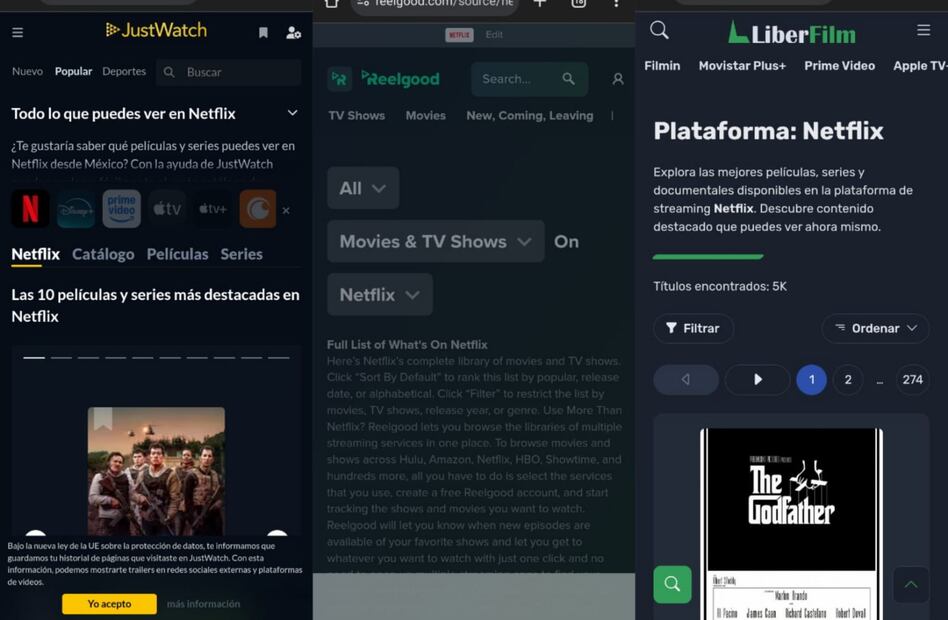Viewport: 948px width, 620px height.
Task: Toggle the Netflix provider filter in JustWatch
Action: pos(30,208)
